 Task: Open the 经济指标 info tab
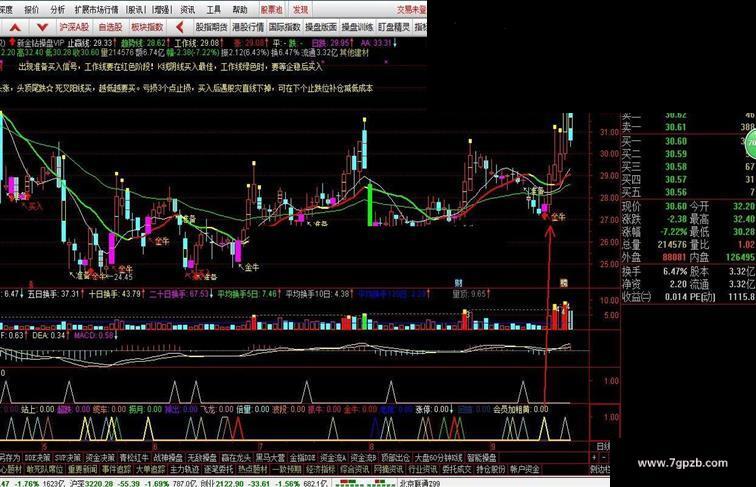pyautogui.click(x=321, y=469)
